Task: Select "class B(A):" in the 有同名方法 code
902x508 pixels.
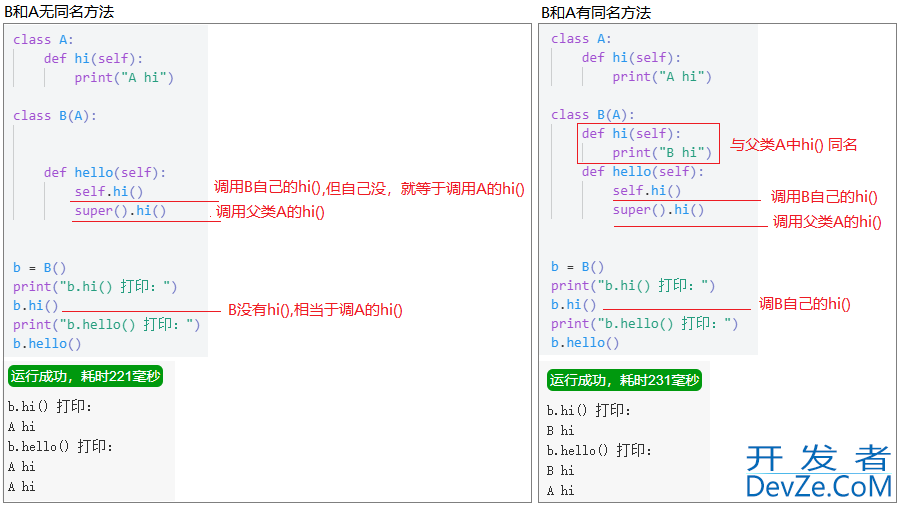Action: [x=593, y=114]
